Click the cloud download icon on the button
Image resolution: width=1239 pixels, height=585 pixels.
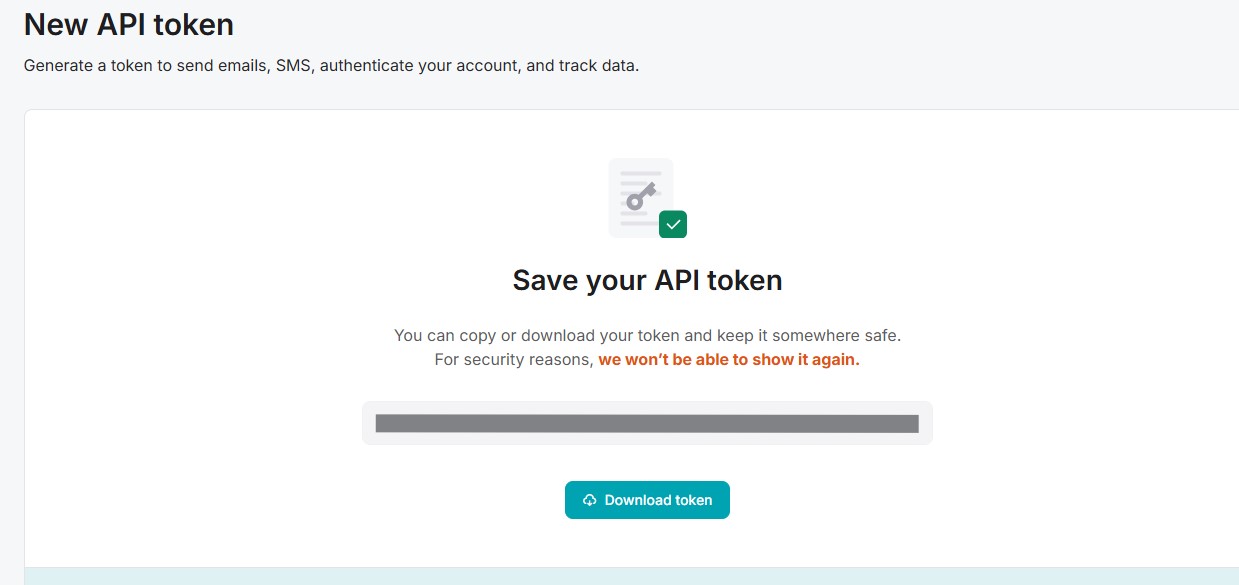coord(590,500)
